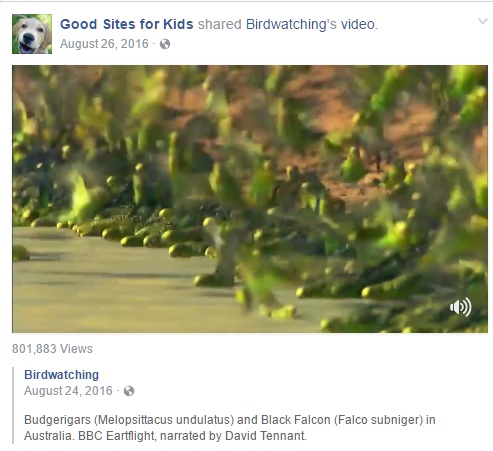Play the budgerigar video thumbnail
Viewport: 493px width, 451px height.
[250, 199]
